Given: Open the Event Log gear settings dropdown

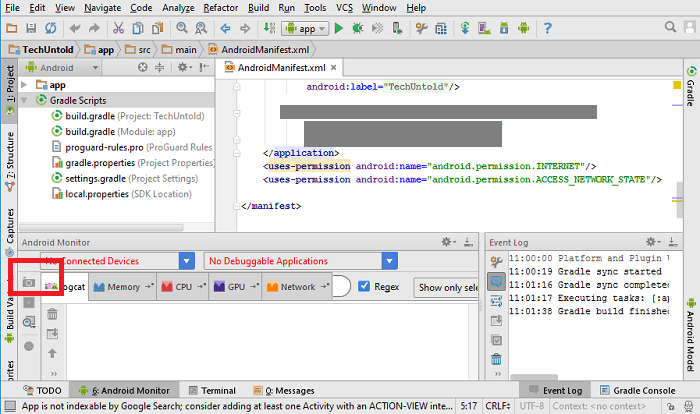Looking at the screenshot, I should tap(653, 242).
